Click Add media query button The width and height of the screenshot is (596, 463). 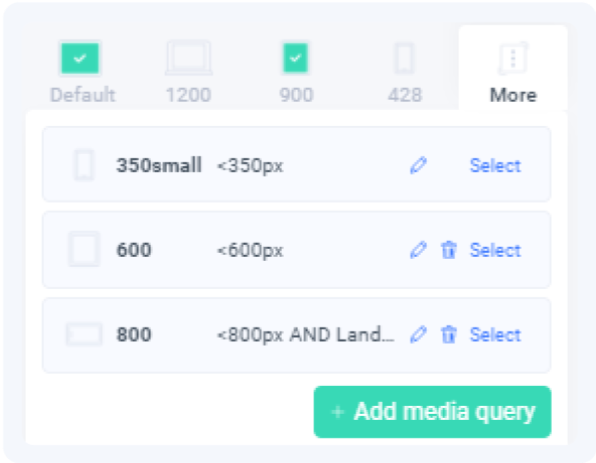tap(433, 412)
